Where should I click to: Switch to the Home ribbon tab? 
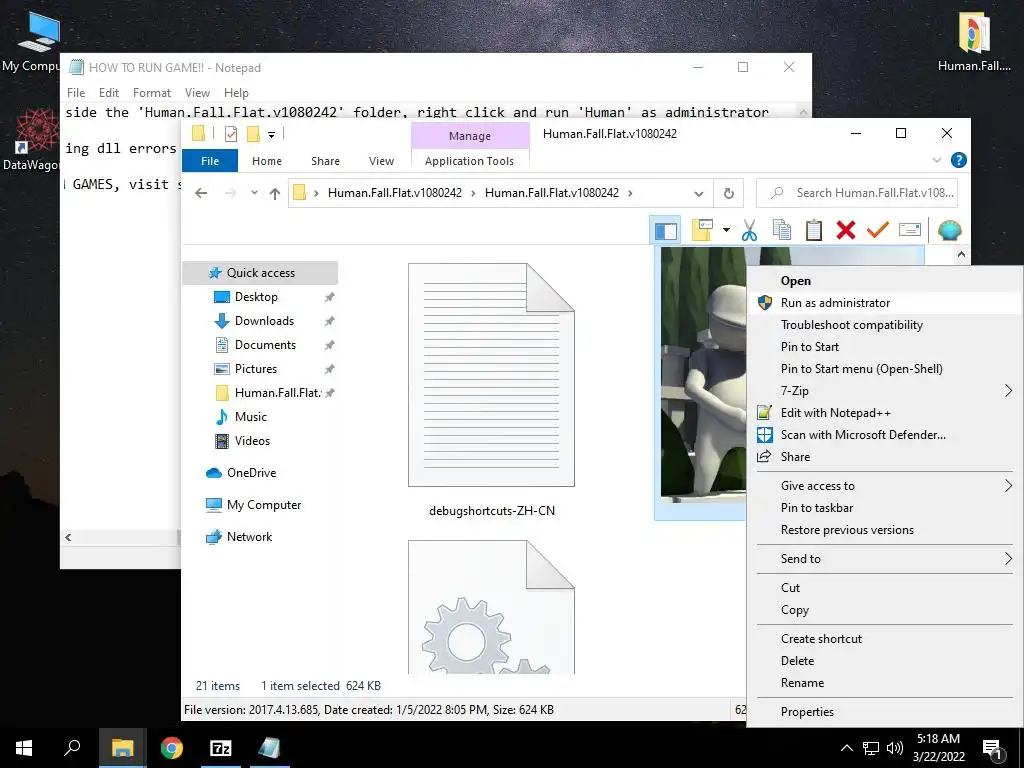pyautogui.click(x=266, y=161)
